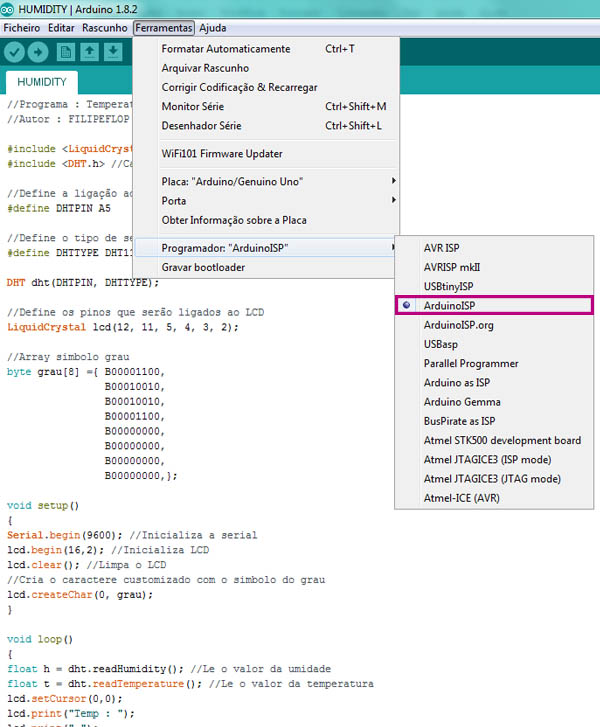Select Obter Informação sobre a Placa
600x727 pixels.
(266, 220)
